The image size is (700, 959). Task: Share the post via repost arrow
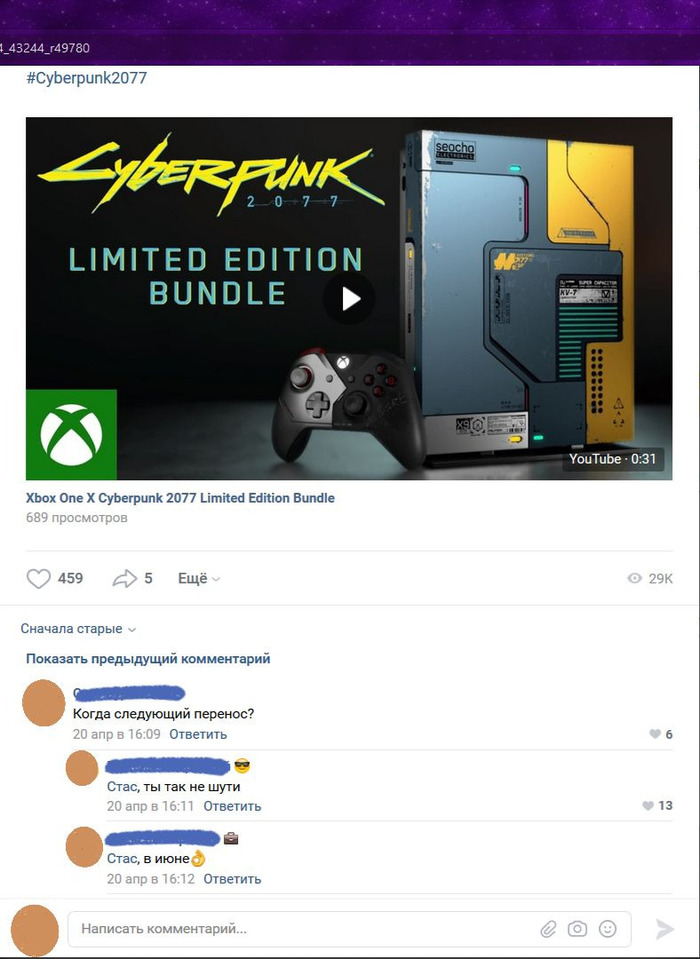(x=125, y=579)
